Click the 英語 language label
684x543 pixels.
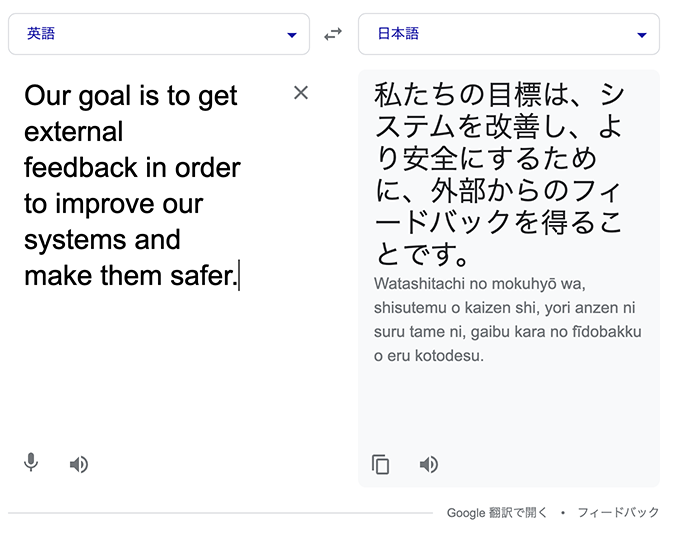coord(41,34)
